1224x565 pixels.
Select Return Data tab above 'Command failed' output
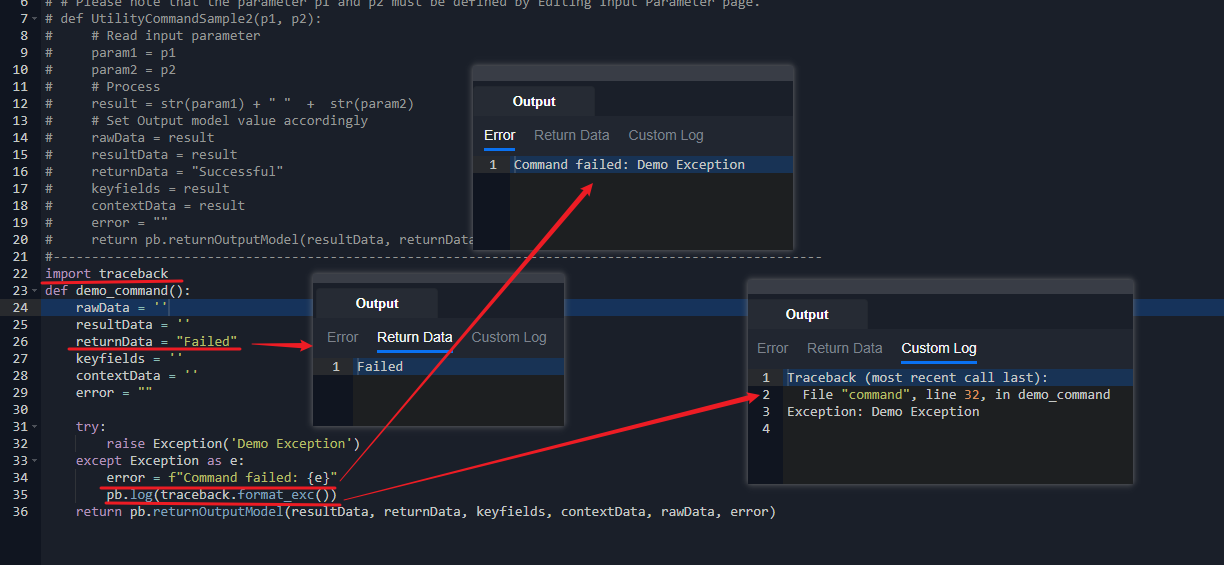[571, 135]
